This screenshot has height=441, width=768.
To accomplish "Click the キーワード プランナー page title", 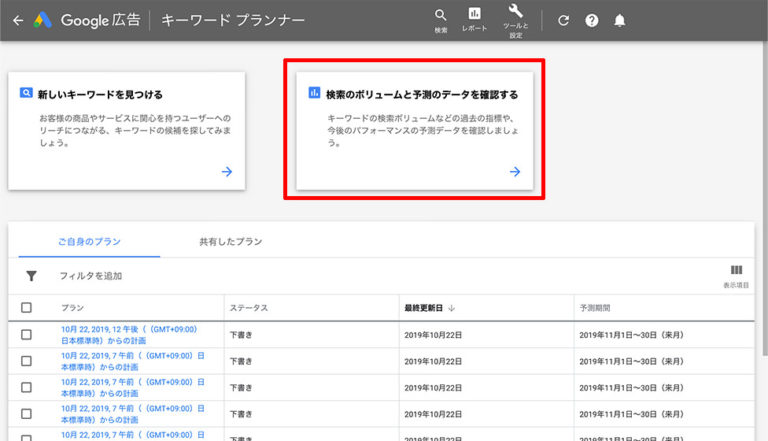I will tap(233, 20).
